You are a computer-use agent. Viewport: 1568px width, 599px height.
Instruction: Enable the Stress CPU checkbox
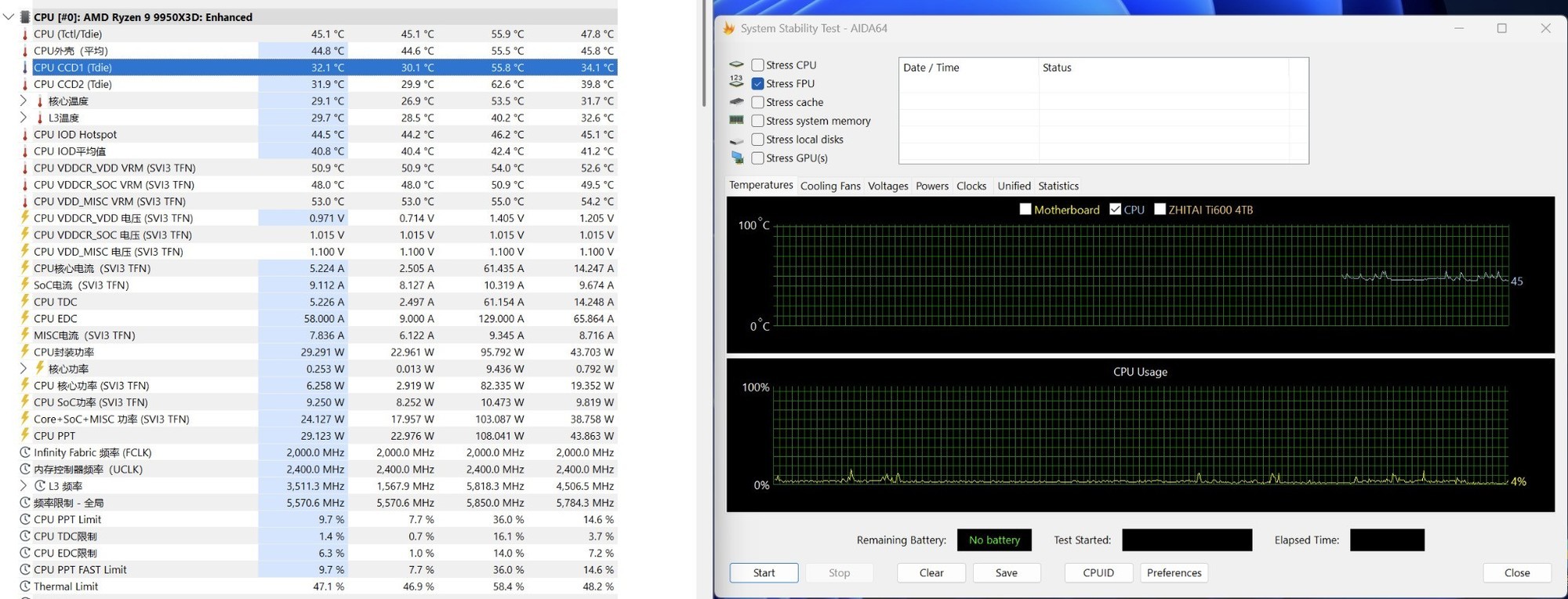[x=757, y=65]
